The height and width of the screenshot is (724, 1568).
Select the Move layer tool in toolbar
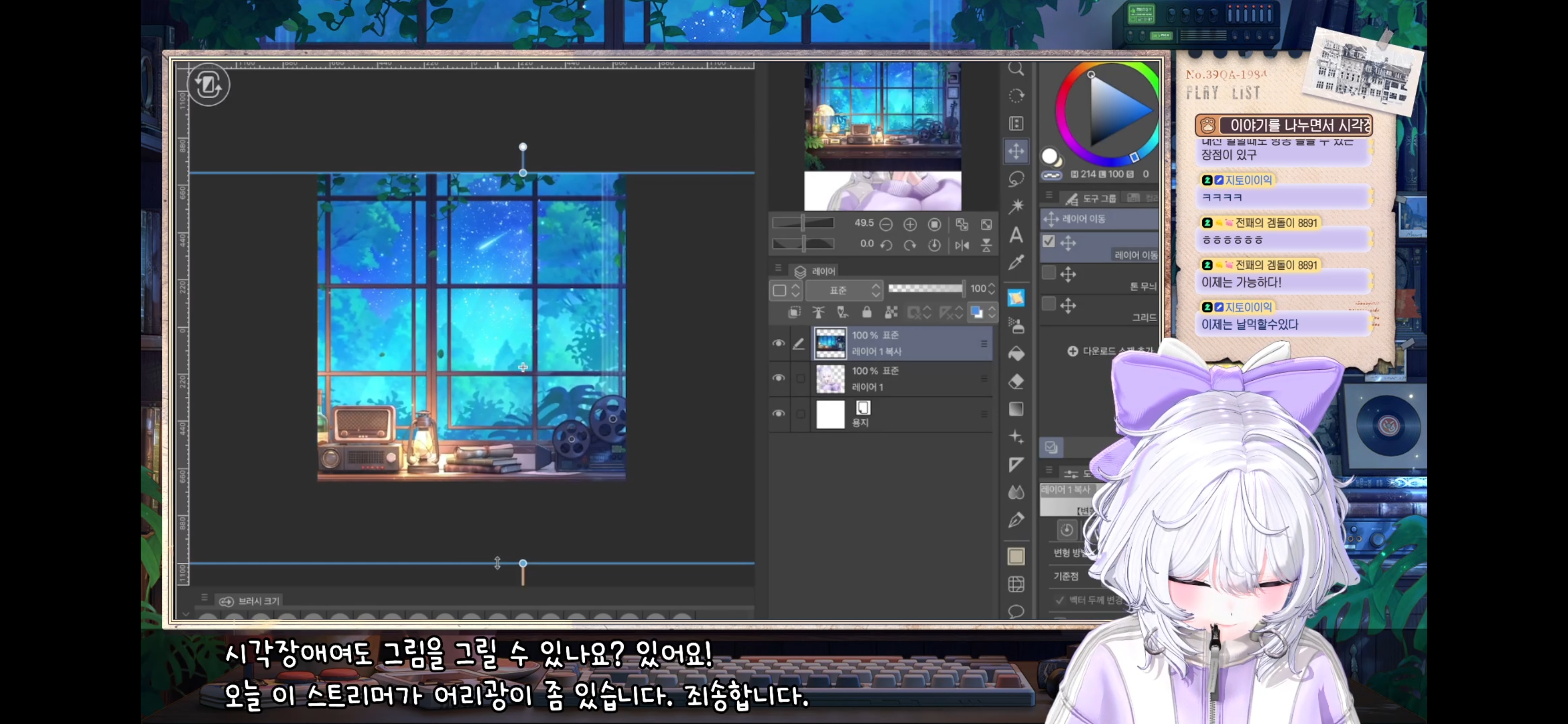pyautogui.click(x=1016, y=151)
